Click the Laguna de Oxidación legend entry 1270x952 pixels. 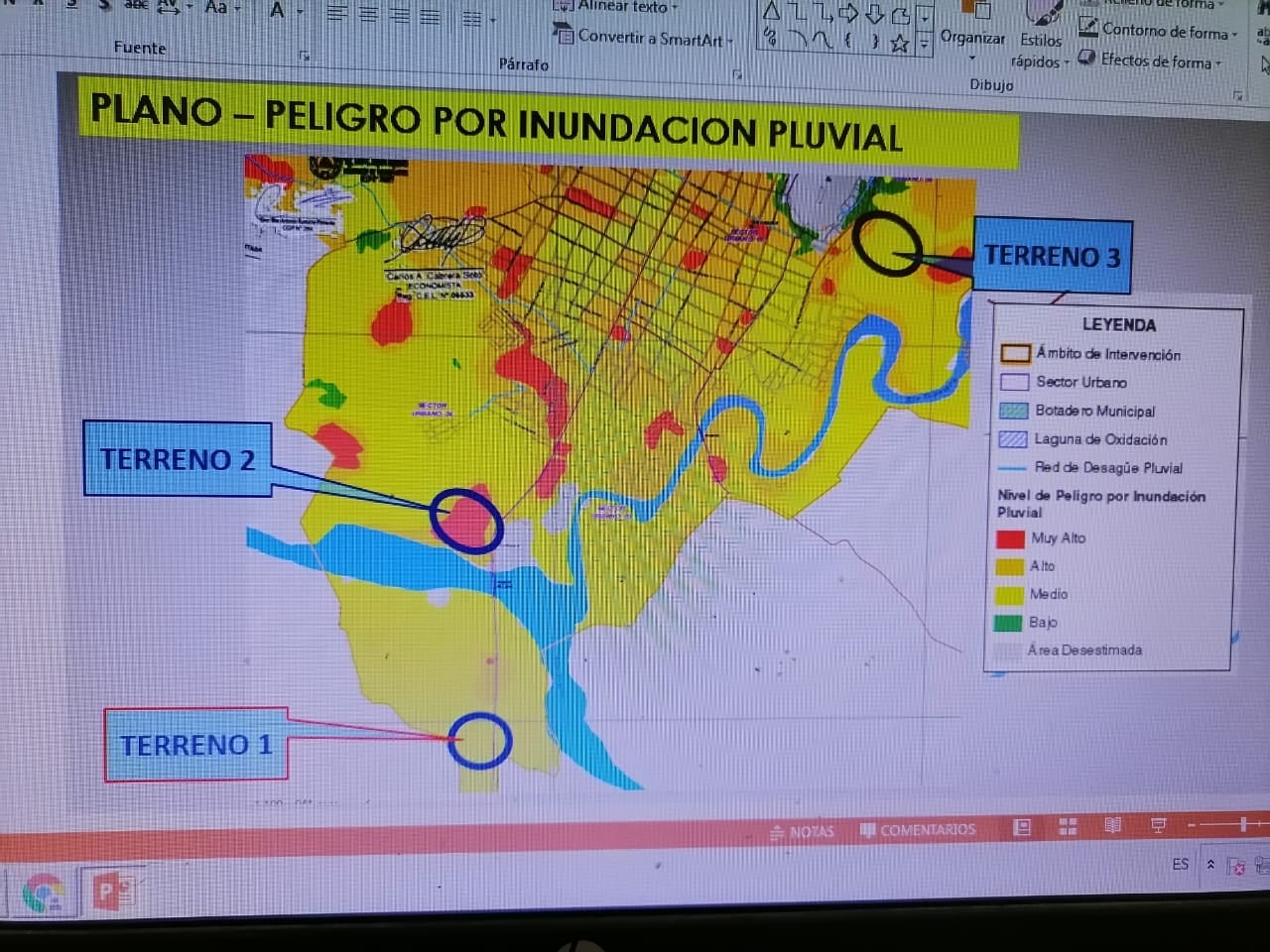[x=1082, y=438]
